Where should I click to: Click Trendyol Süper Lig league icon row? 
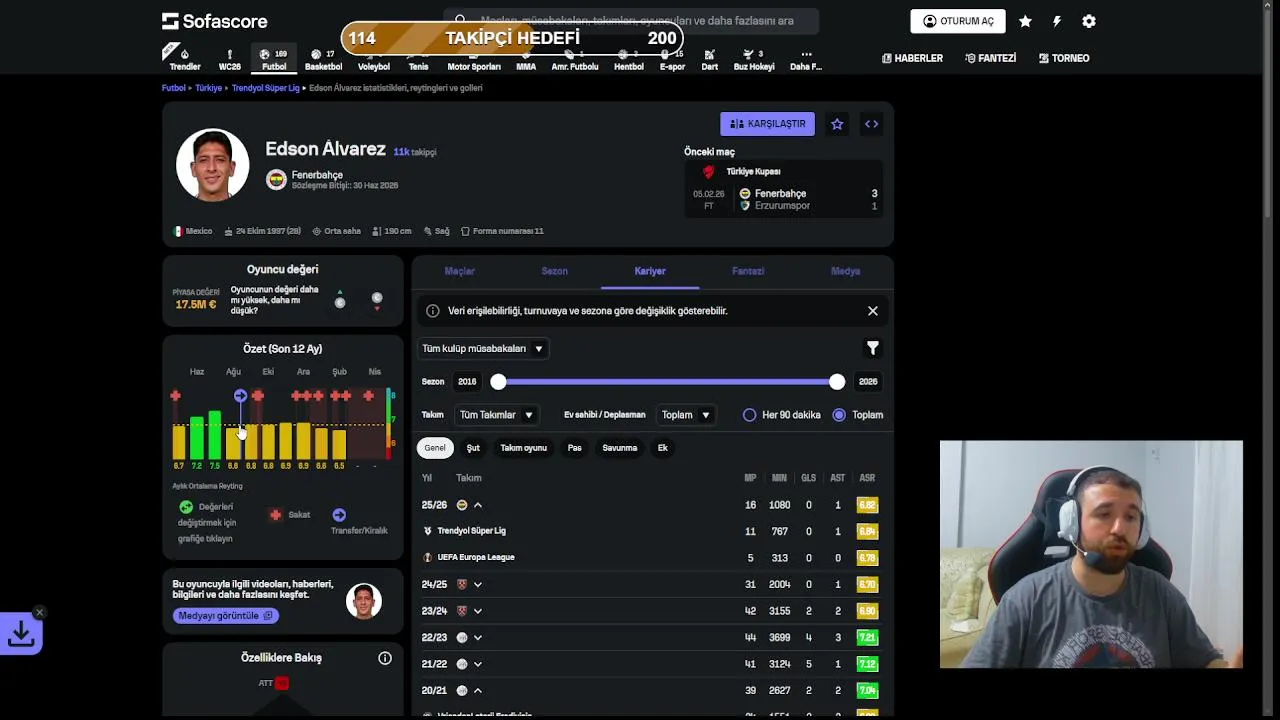coord(650,531)
